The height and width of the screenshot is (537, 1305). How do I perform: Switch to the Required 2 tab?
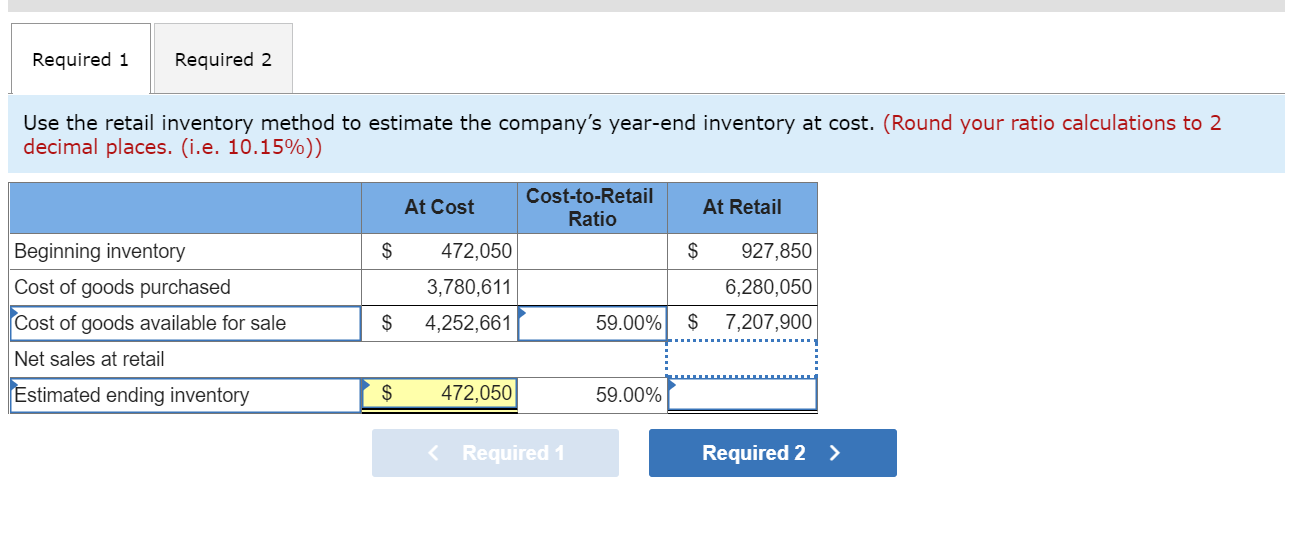click(x=223, y=59)
